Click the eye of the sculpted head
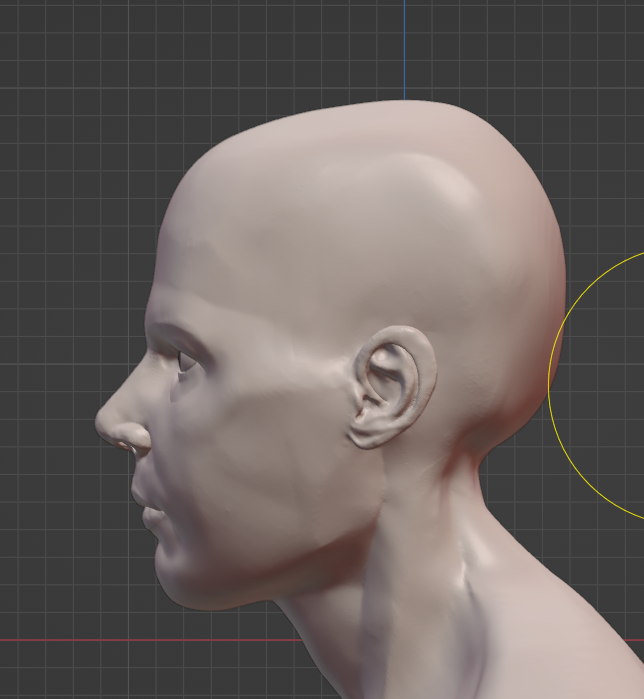Image resolution: width=644 pixels, height=699 pixels. (x=186, y=361)
